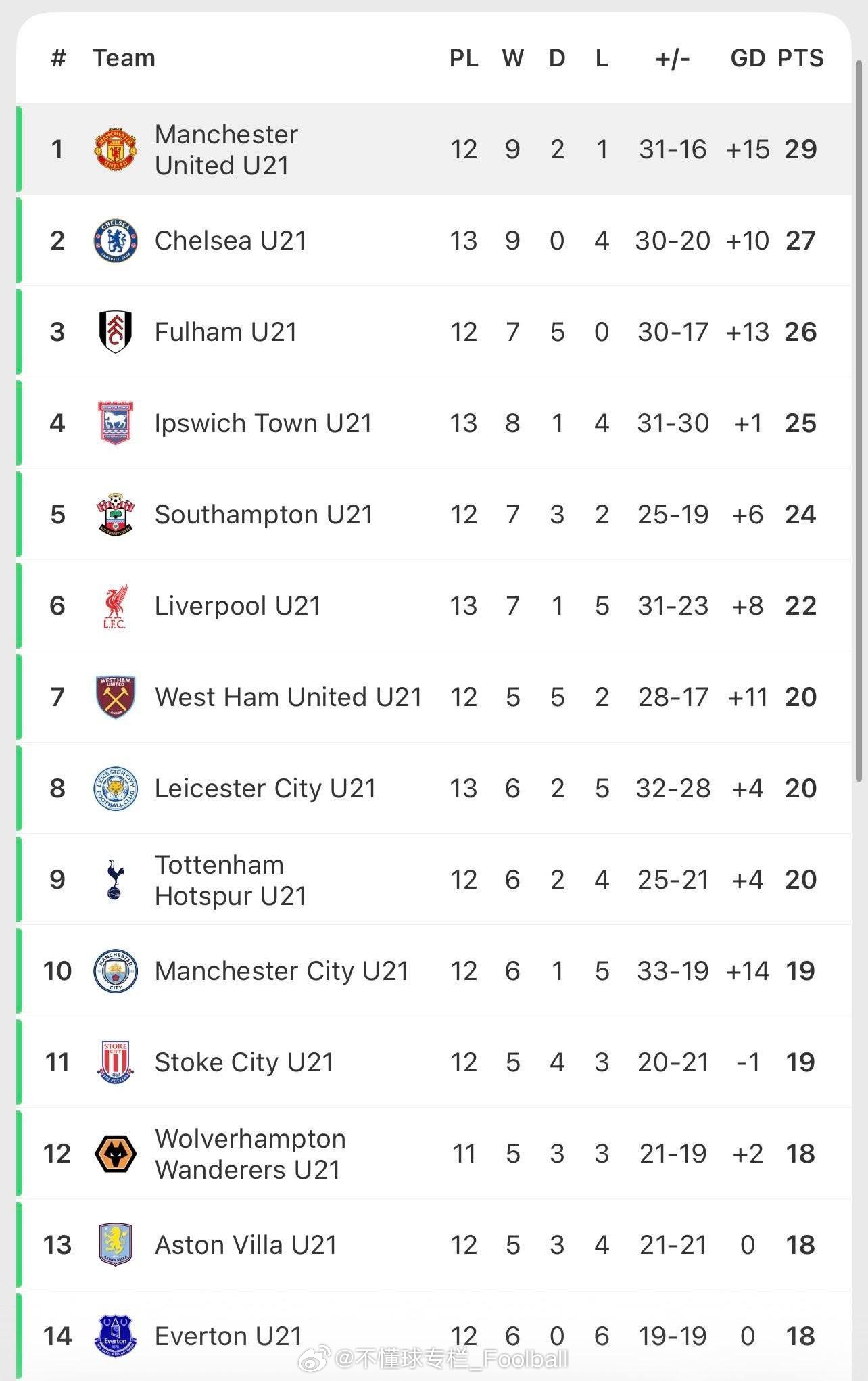
Task: Click the Ipswich Town badge
Action: click(x=116, y=423)
